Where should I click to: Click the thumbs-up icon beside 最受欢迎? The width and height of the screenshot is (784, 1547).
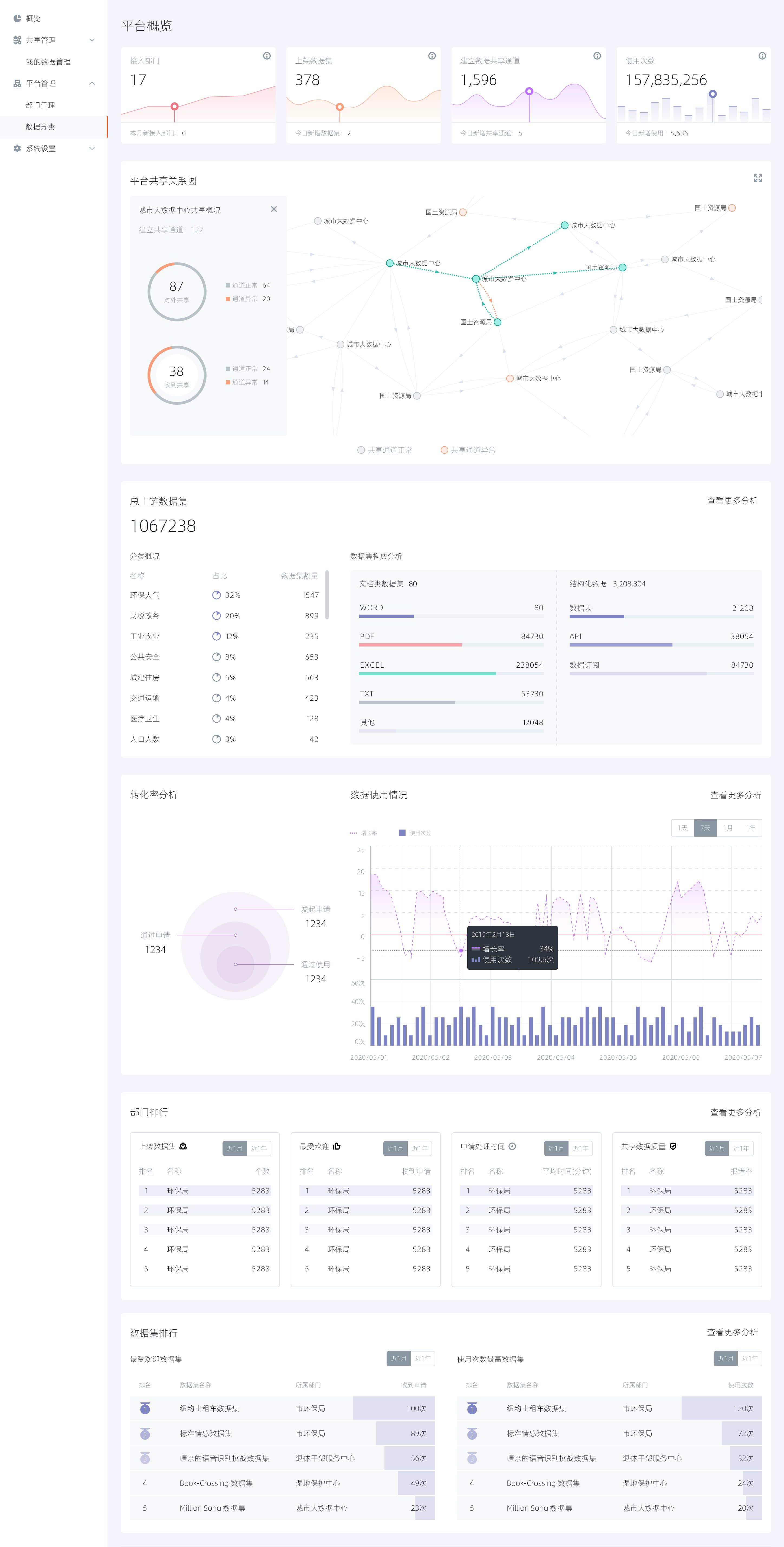tap(337, 1146)
